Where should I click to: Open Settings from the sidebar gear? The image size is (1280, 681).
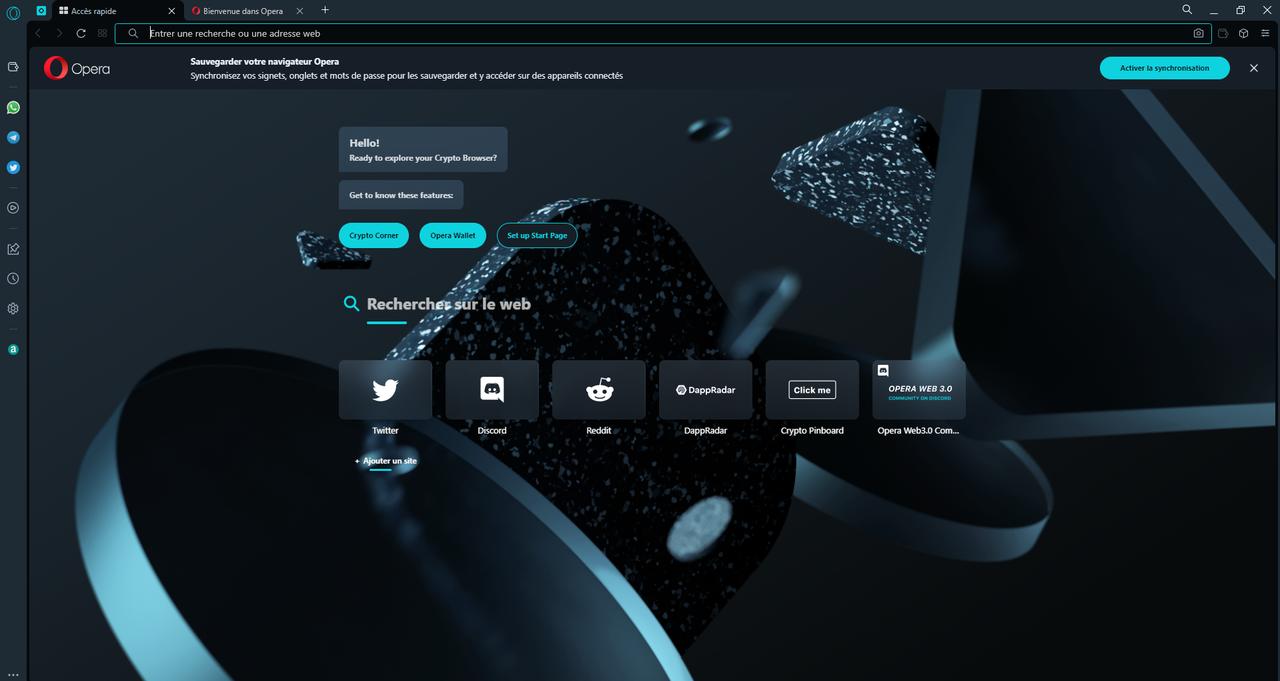point(12,309)
